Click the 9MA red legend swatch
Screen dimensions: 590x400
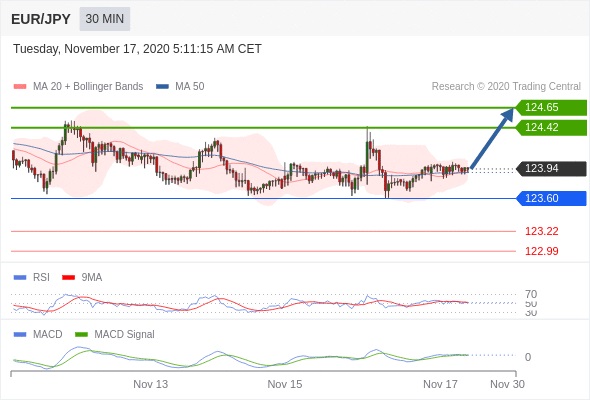tap(68, 278)
